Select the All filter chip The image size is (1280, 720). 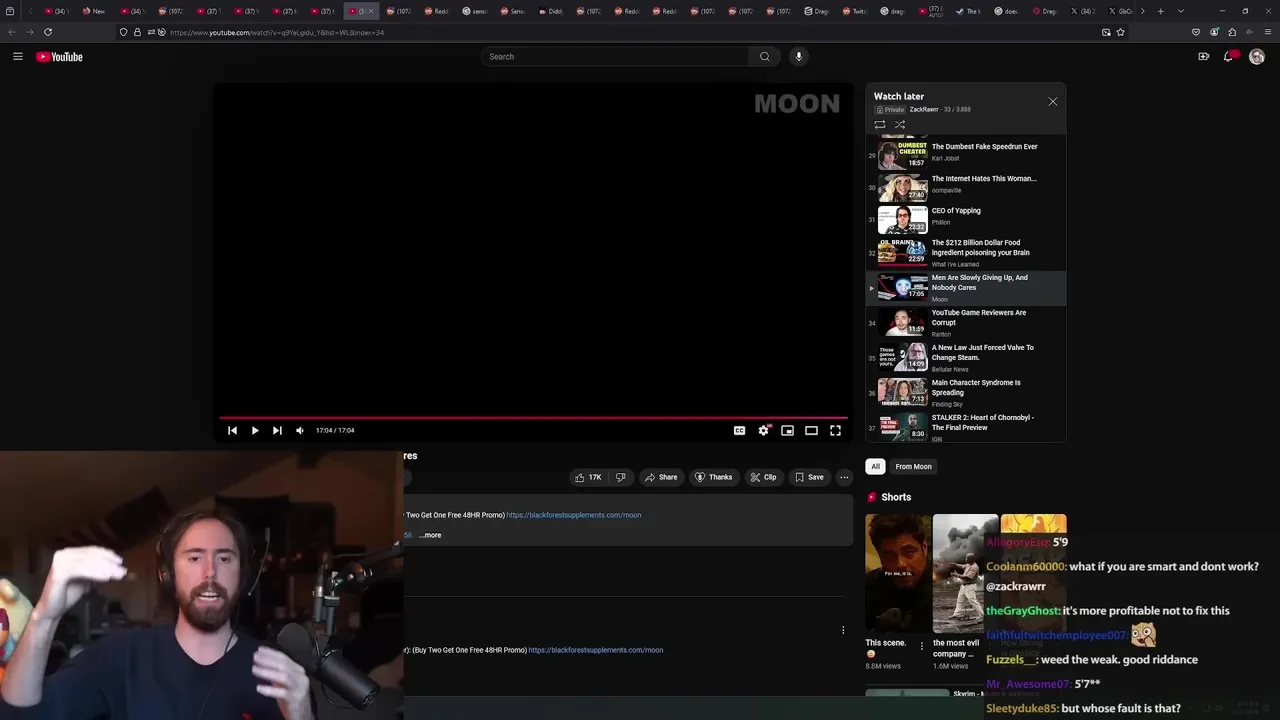click(875, 466)
